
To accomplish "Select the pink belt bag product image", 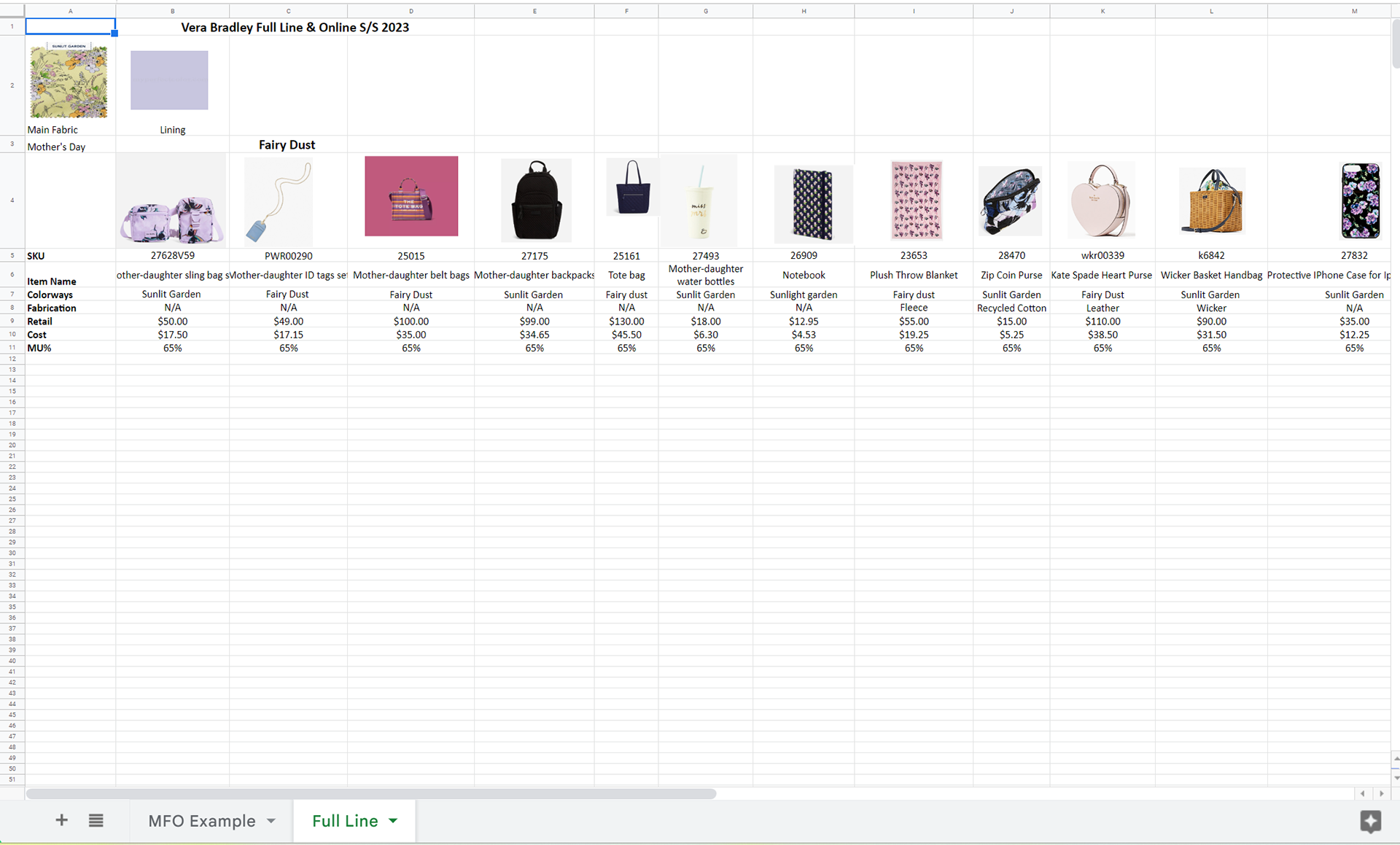I will pos(411,196).
